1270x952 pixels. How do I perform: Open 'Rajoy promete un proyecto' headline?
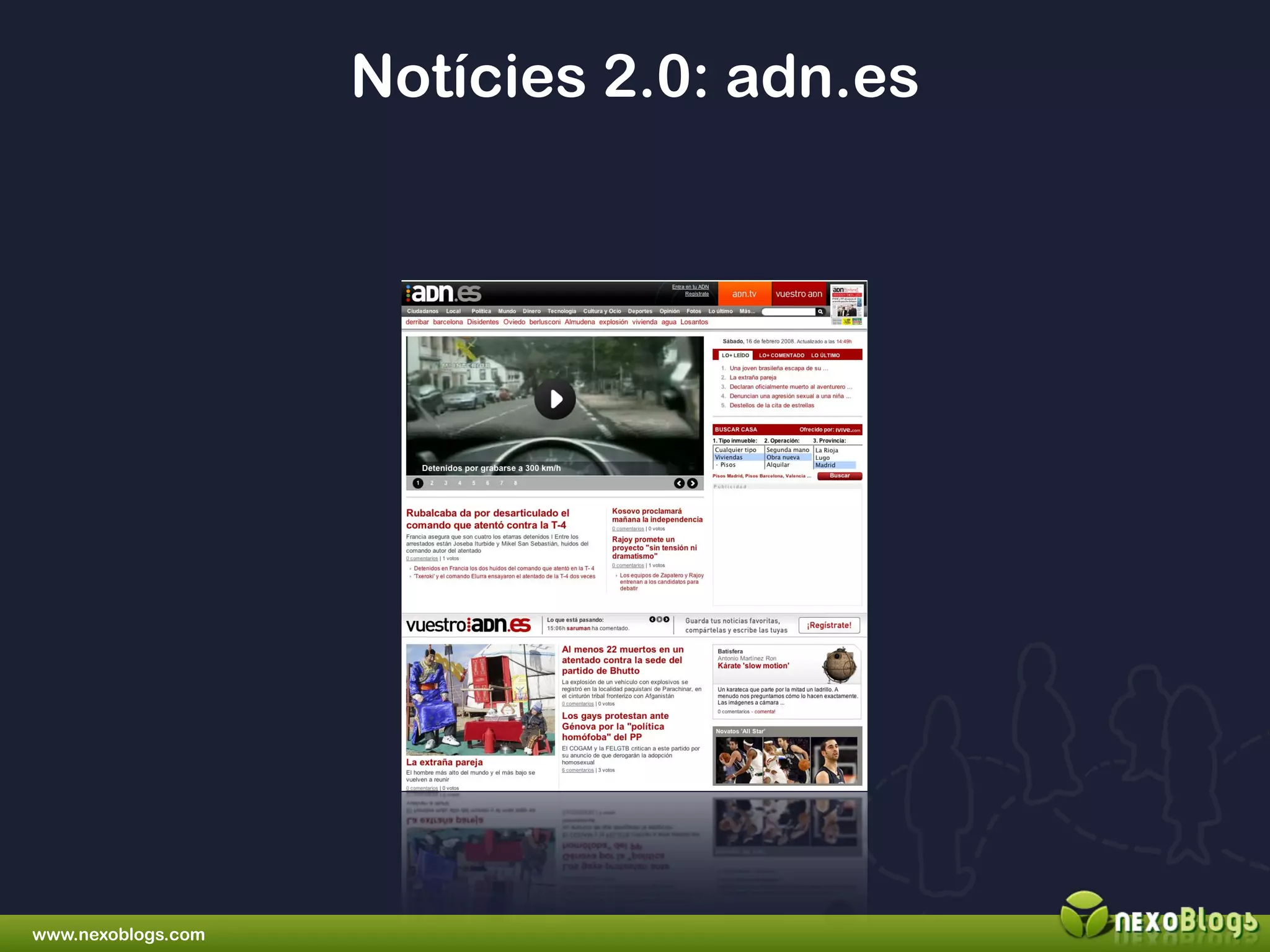[654, 548]
